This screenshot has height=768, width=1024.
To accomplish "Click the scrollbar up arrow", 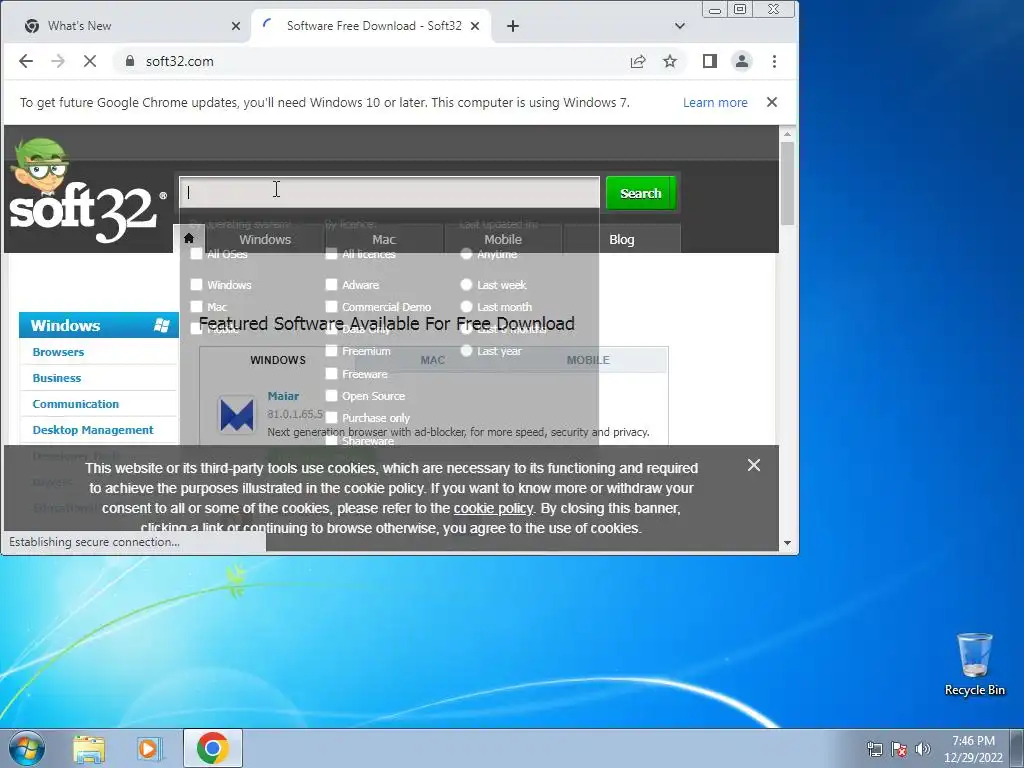I will (787, 134).
